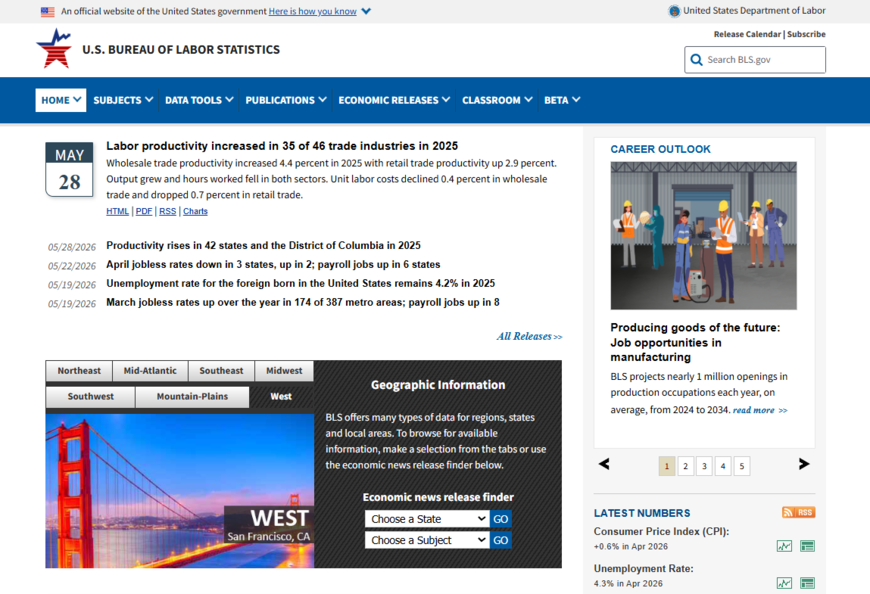Expand the Data Tools menu
The image size is (870, 594).
pos(199,100)
